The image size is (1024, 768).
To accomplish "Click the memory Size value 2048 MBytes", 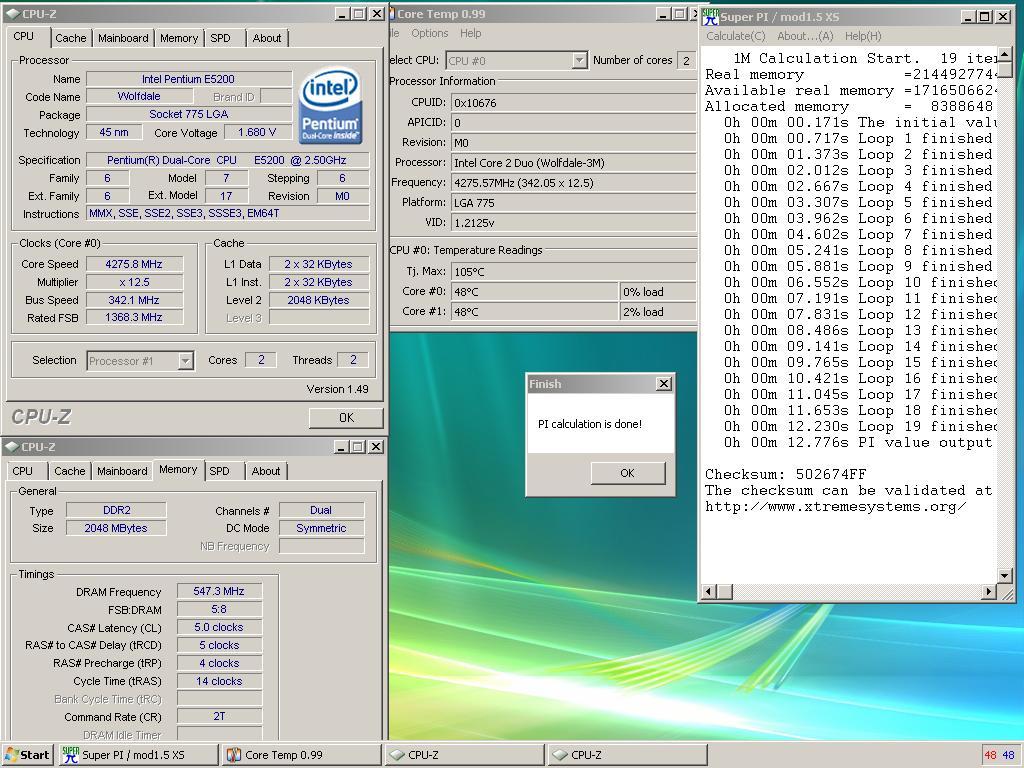I will (116, 528).
